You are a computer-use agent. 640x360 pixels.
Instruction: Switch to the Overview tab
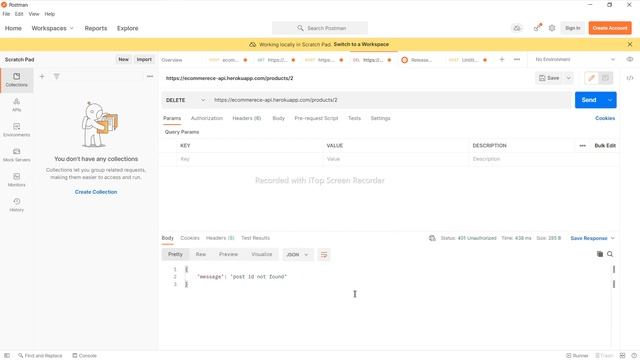point(172,60)
